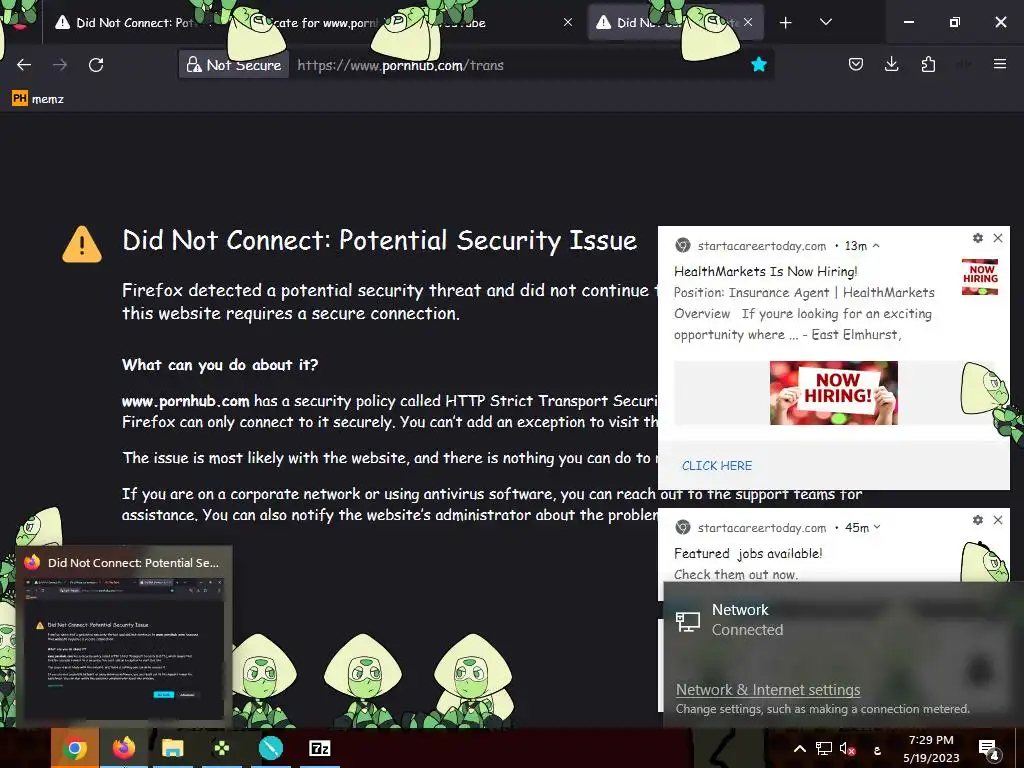Click the network tray icon
Image resolution: width=1024 pixels, height=768 pixels.
(x=824, y=748)
